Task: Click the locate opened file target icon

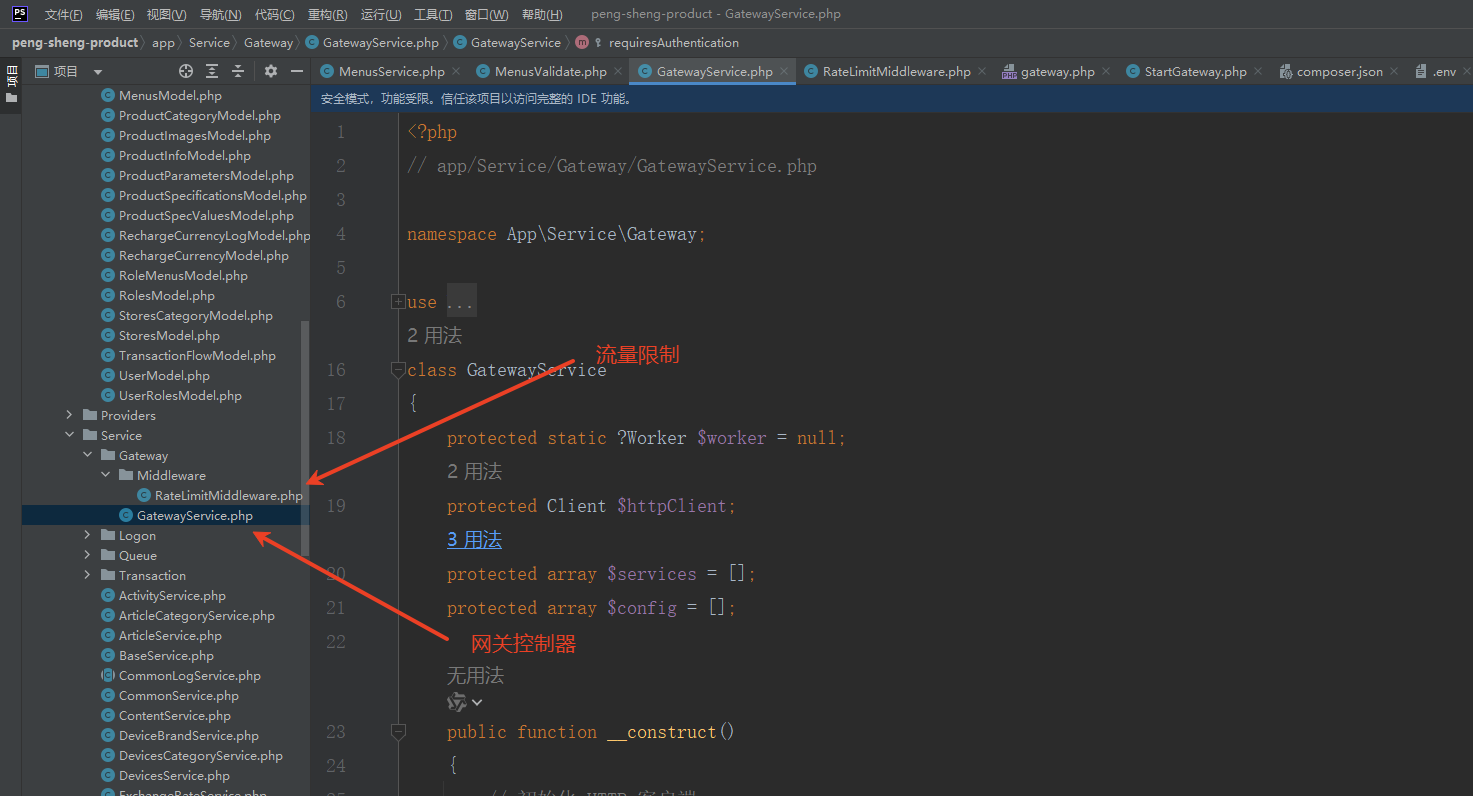Action: [185, 71]
